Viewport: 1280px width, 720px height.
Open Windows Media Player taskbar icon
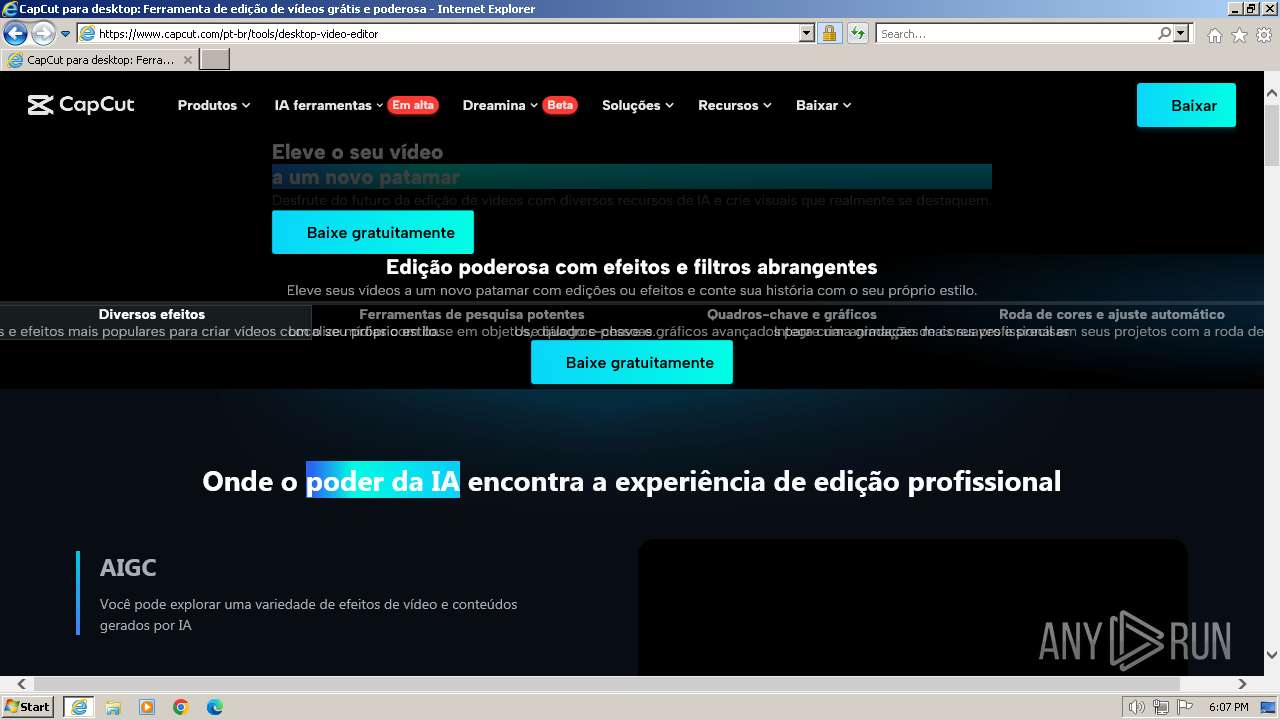(x=147, y=707)
